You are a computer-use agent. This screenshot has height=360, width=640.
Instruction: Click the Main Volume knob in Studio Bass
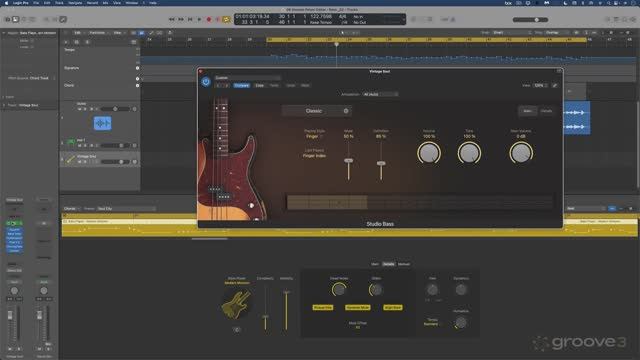tap(521, 153)
